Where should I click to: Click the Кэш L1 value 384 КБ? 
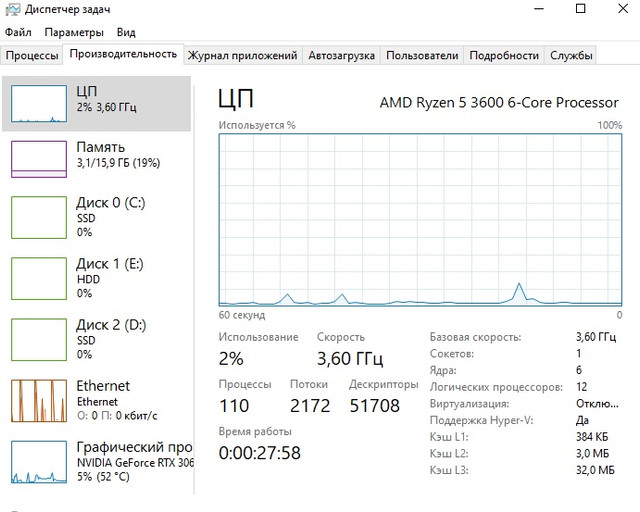click(592, 437)
